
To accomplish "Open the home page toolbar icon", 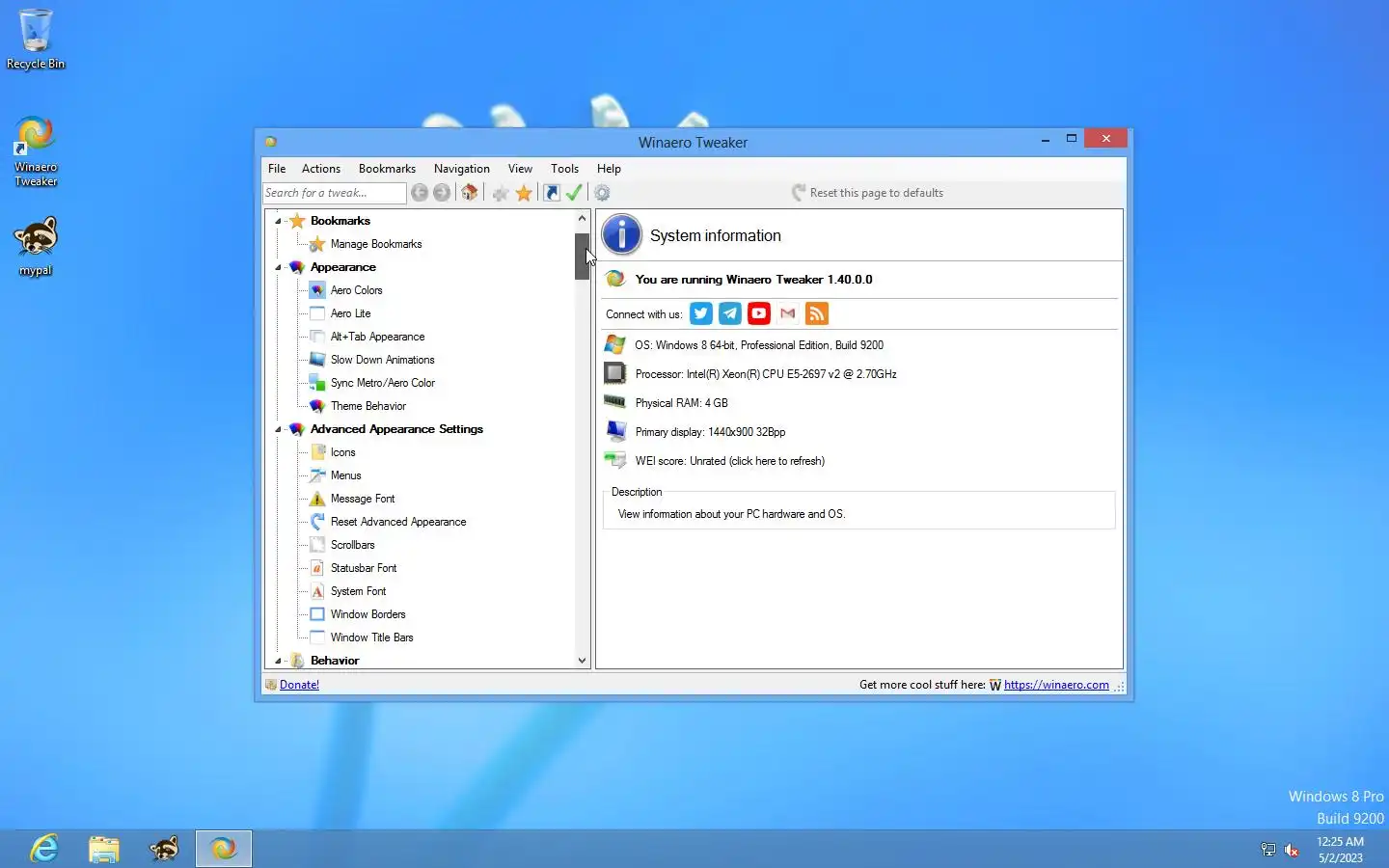I will 470,193.
